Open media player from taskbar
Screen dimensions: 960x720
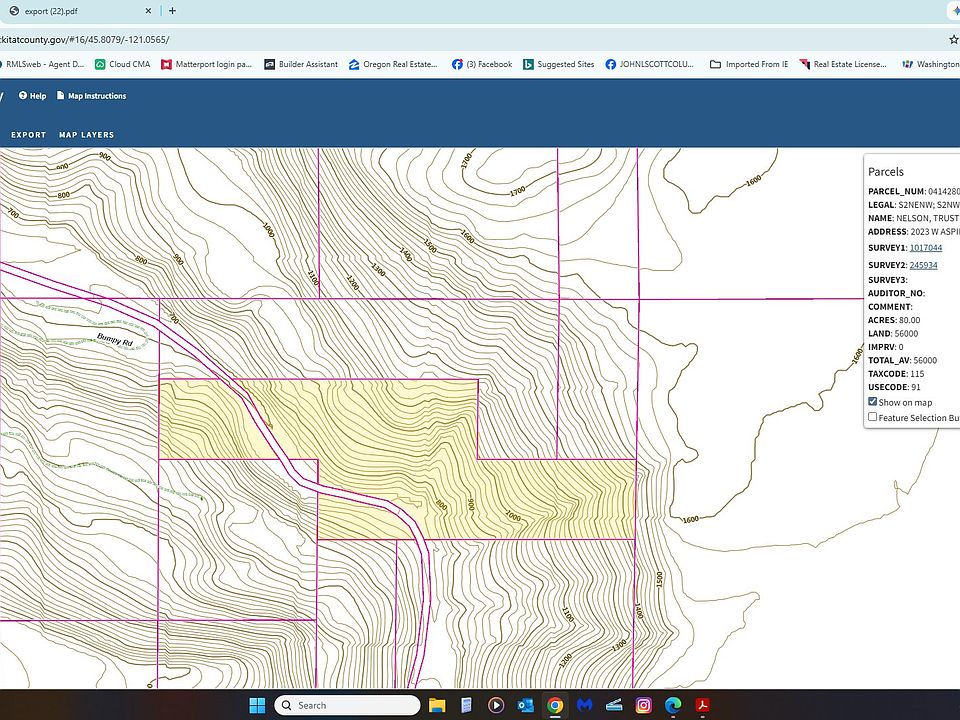coord(495,705)
